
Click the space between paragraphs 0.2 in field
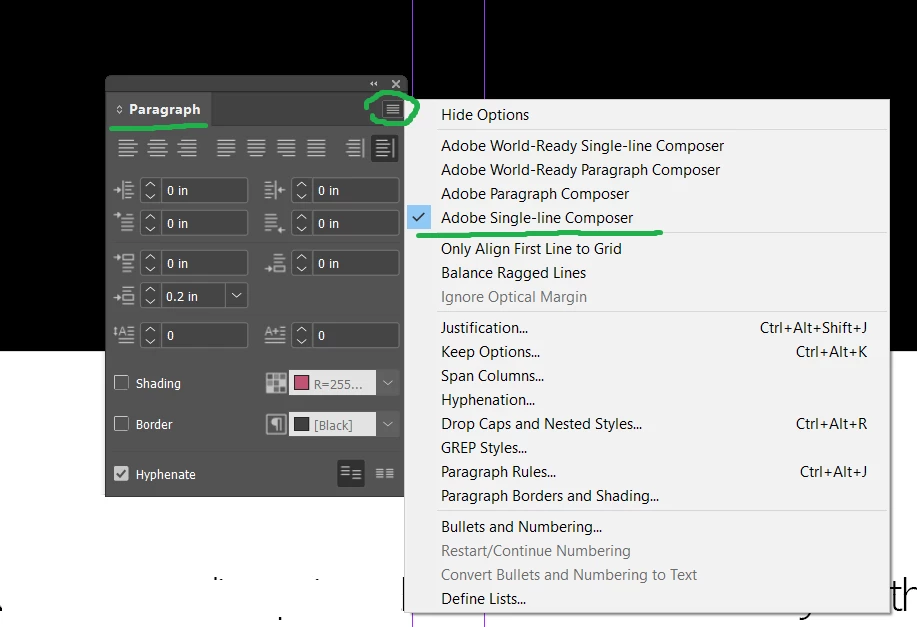[193, 296]
